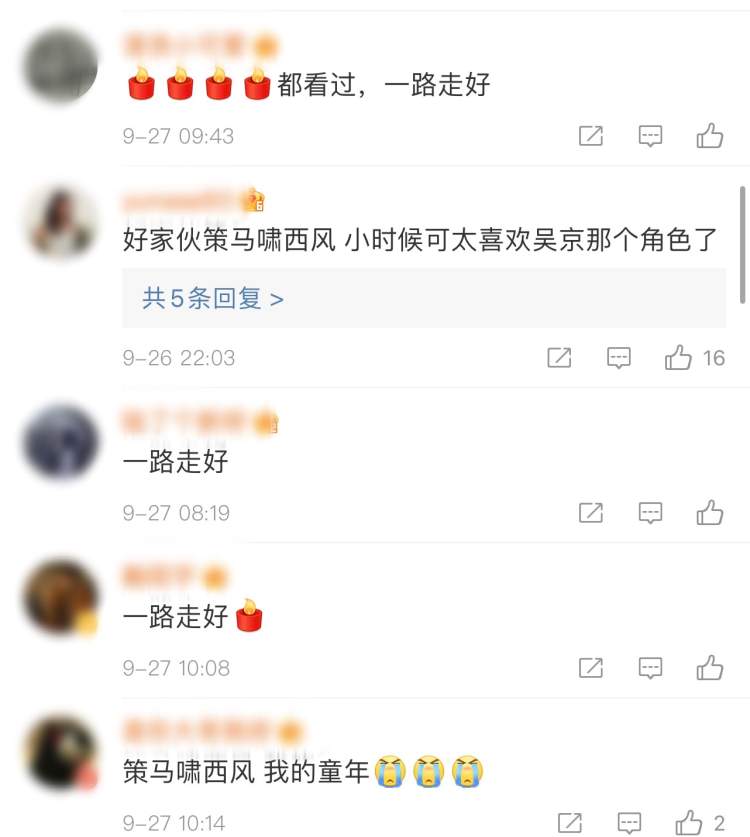Open reply on the 9-26 22:03 comment
The image size is (750, 837).
tap(619, 358)
